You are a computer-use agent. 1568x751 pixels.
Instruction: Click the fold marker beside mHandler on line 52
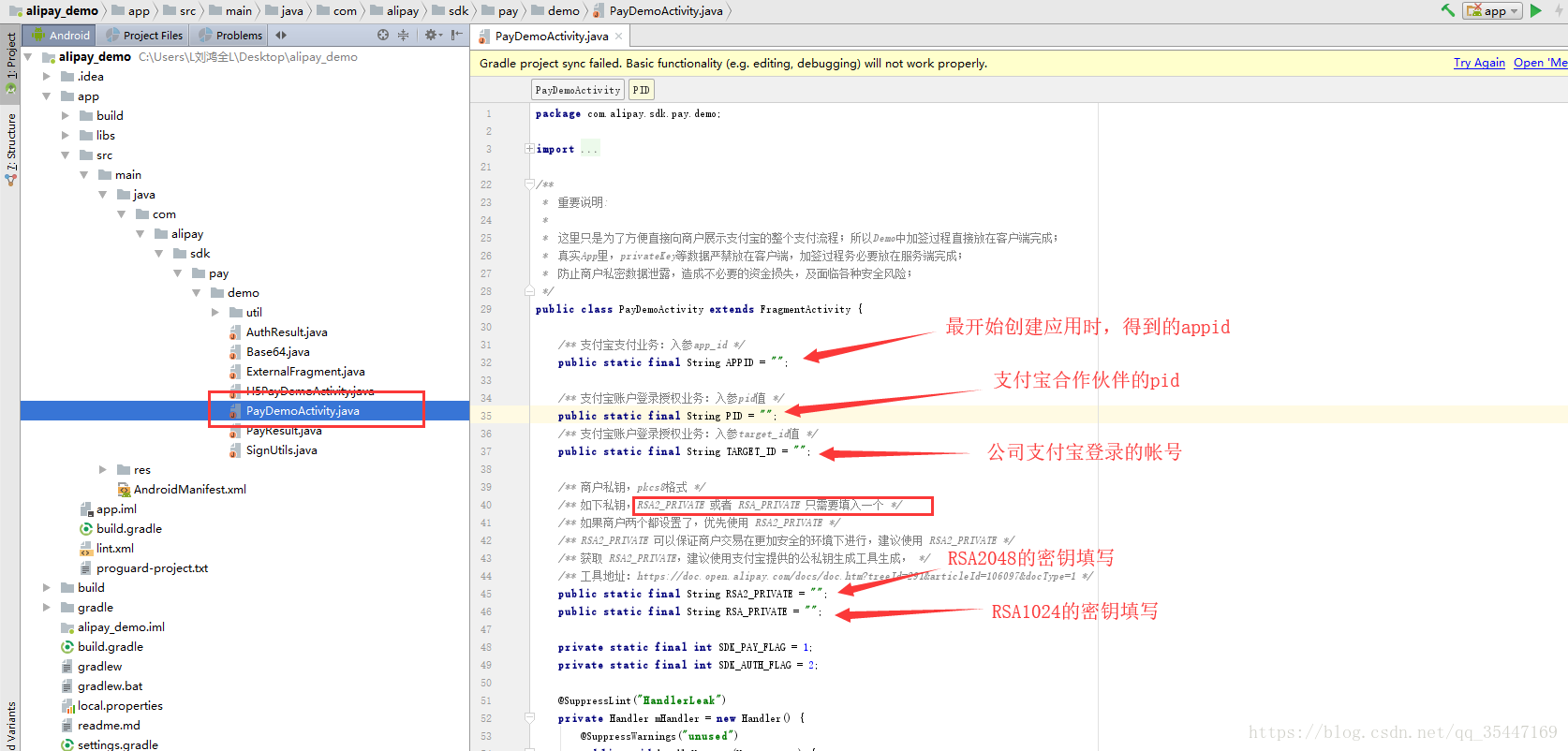pos(529,718)
